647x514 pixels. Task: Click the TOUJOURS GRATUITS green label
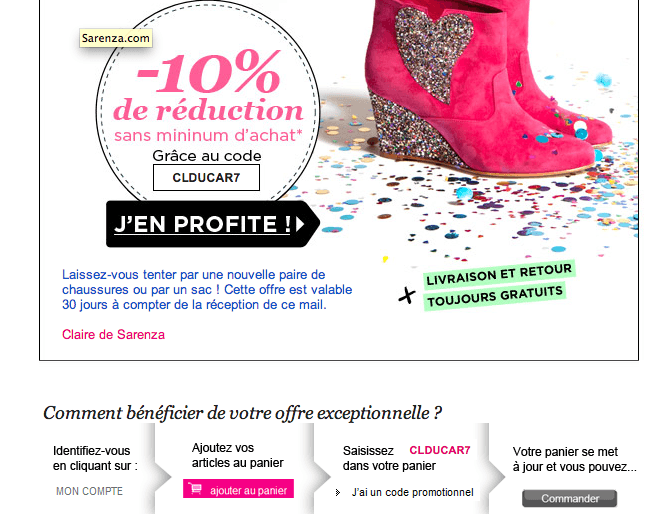pos(494,296)
